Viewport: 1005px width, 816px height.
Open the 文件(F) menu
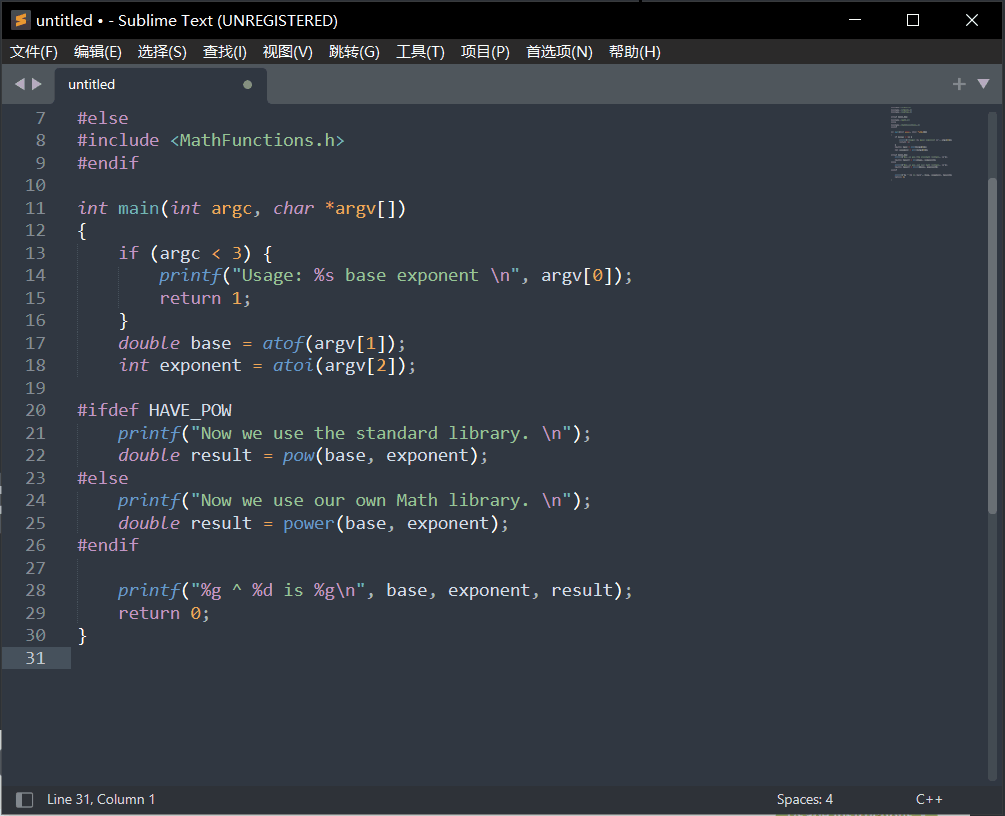(x=33, y=52)
